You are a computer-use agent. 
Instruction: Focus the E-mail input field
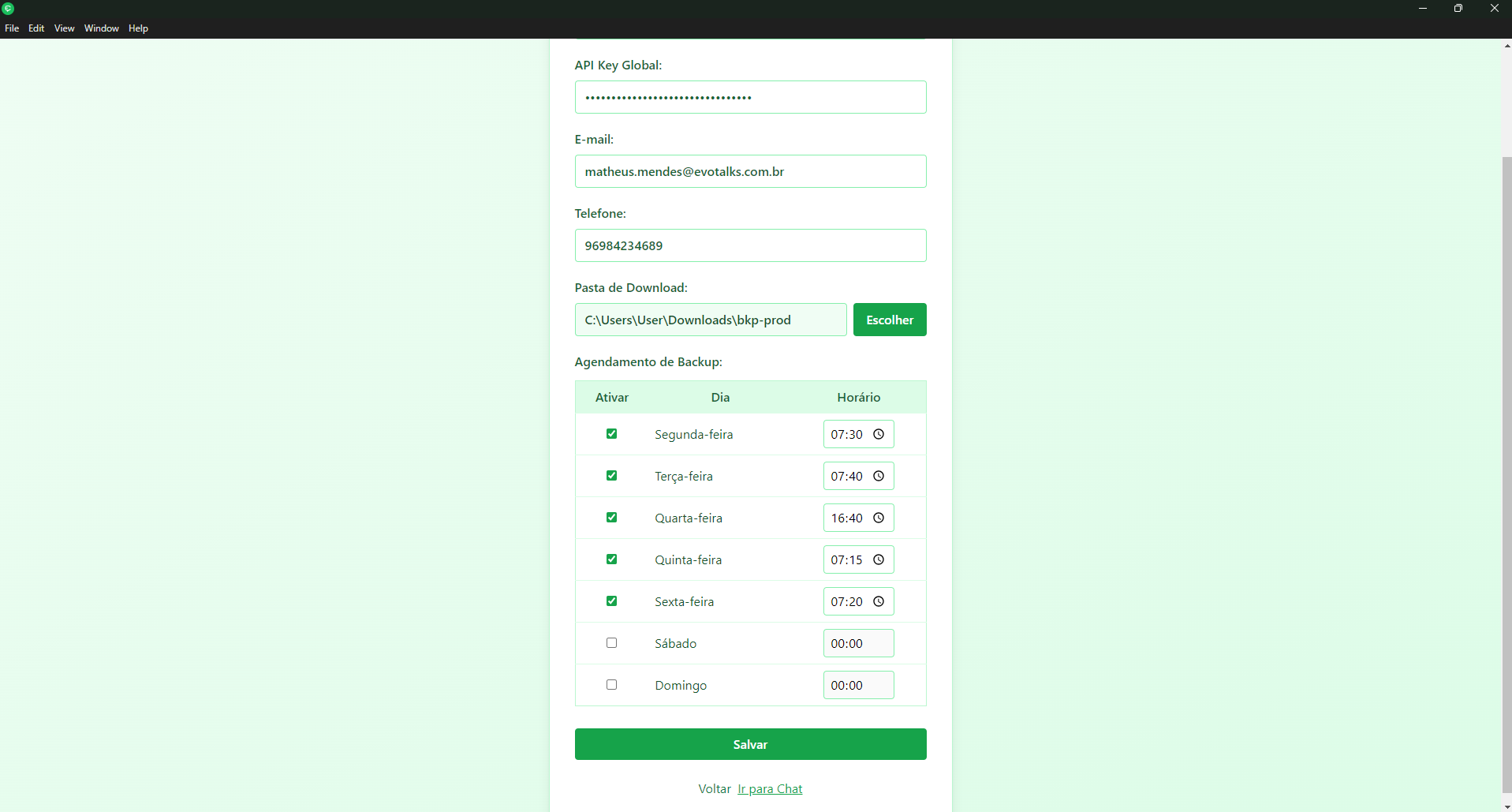pyautogui.click(x=750, y=171)
